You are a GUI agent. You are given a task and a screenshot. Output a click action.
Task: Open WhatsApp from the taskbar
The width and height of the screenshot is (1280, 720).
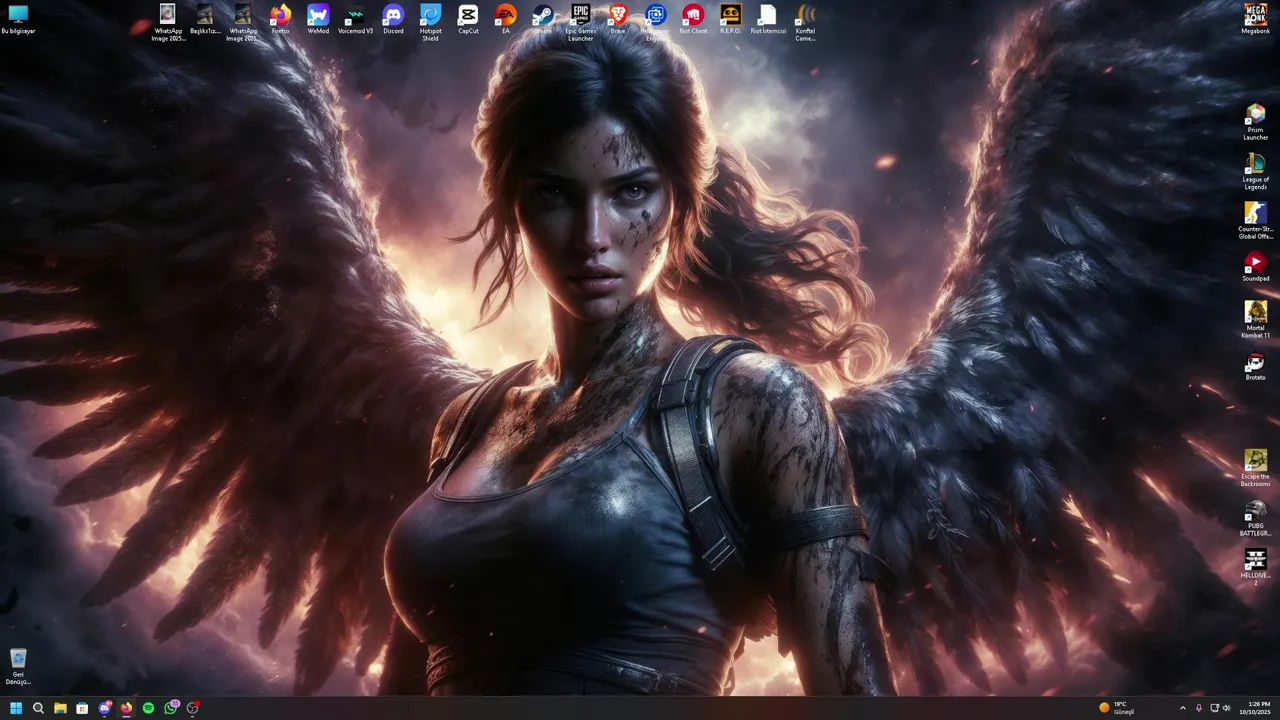[170, 708]
